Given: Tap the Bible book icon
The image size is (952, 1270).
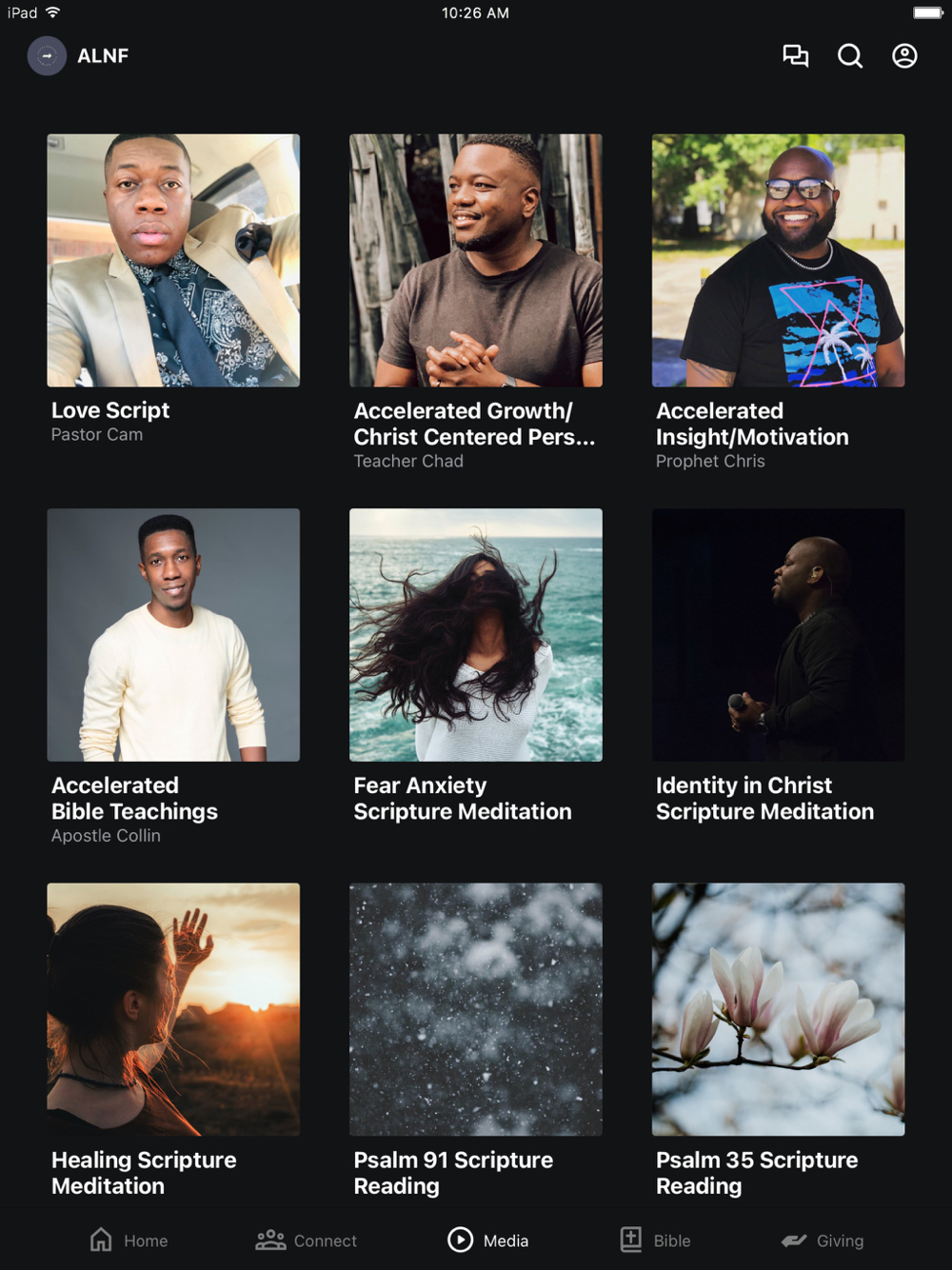Looking at the screenshot, I should click(631, 1240).
